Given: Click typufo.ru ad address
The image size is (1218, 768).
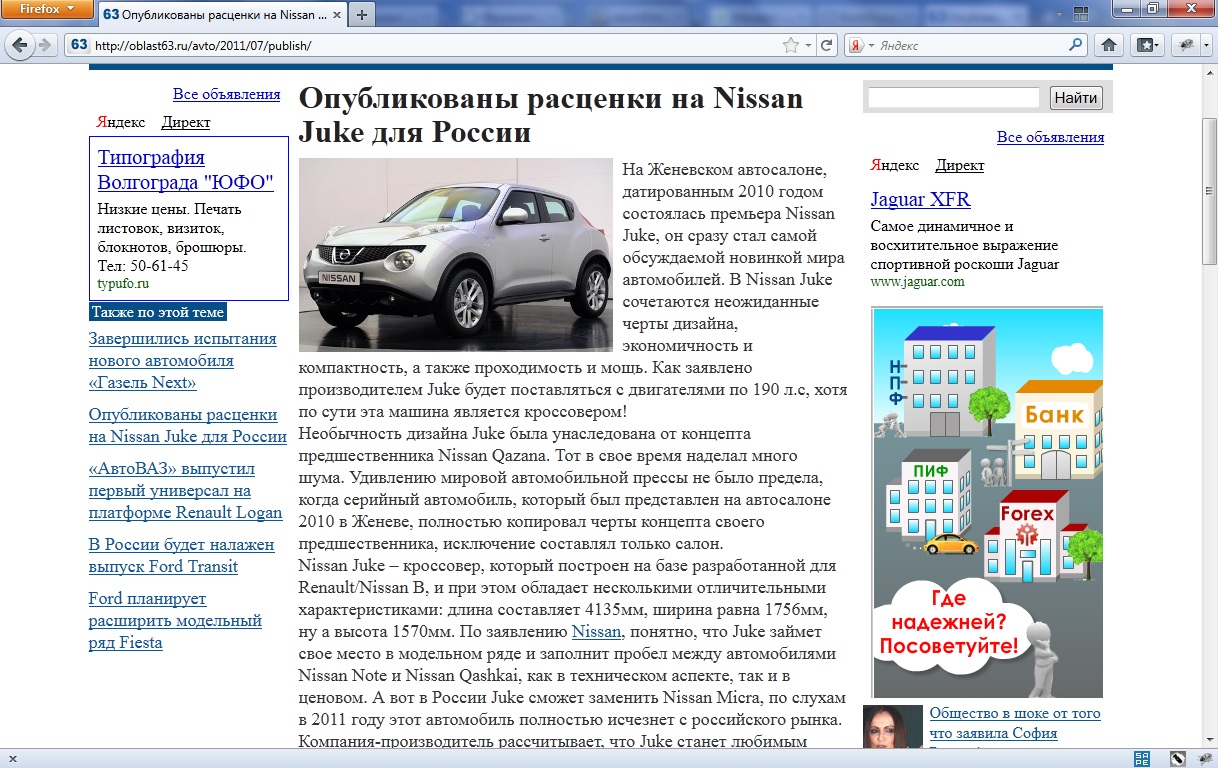Looking at the screenshot, I should pos(123,284).
